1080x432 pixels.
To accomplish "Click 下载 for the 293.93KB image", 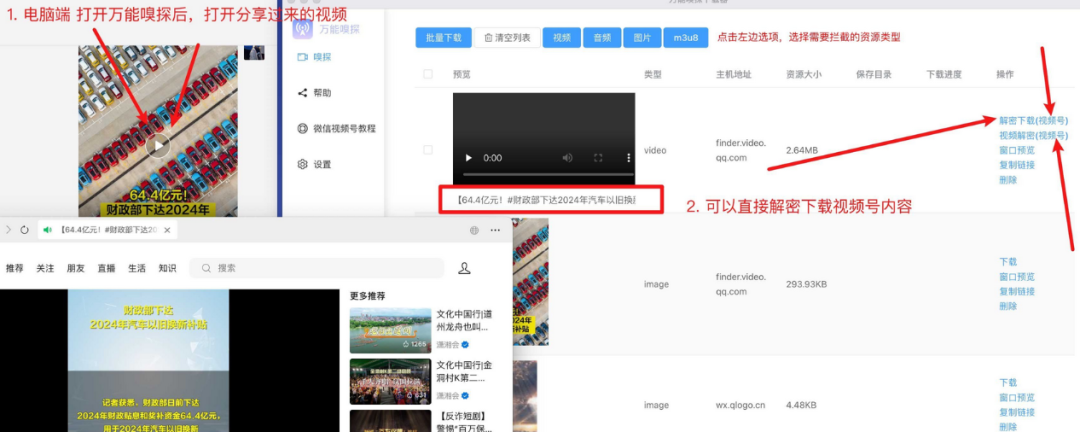I will click(1008, 262).
